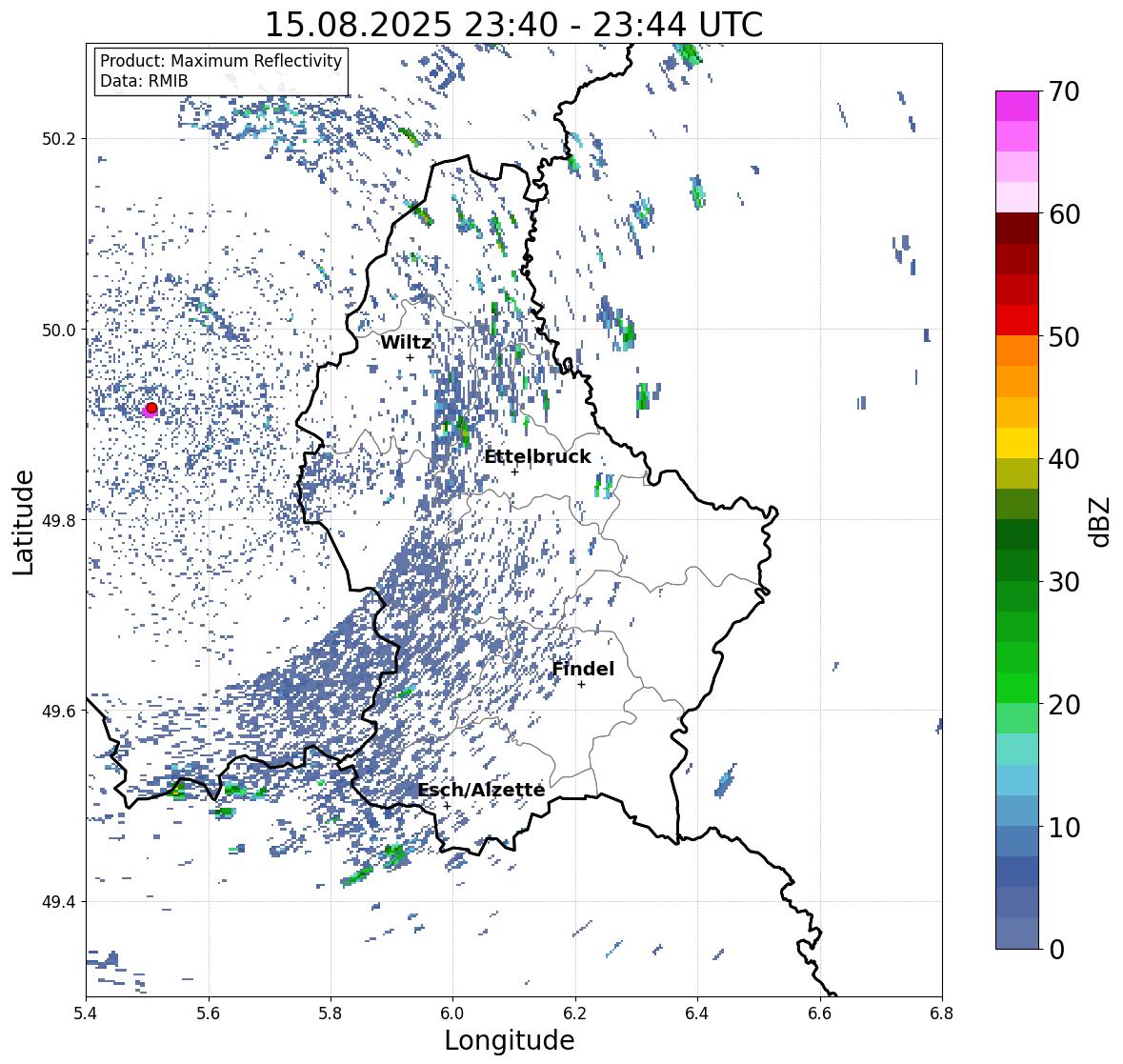Viewport: 1123px width, 1064px height.
Task: Click the Esch/Alzette city label
Action: 481,790
